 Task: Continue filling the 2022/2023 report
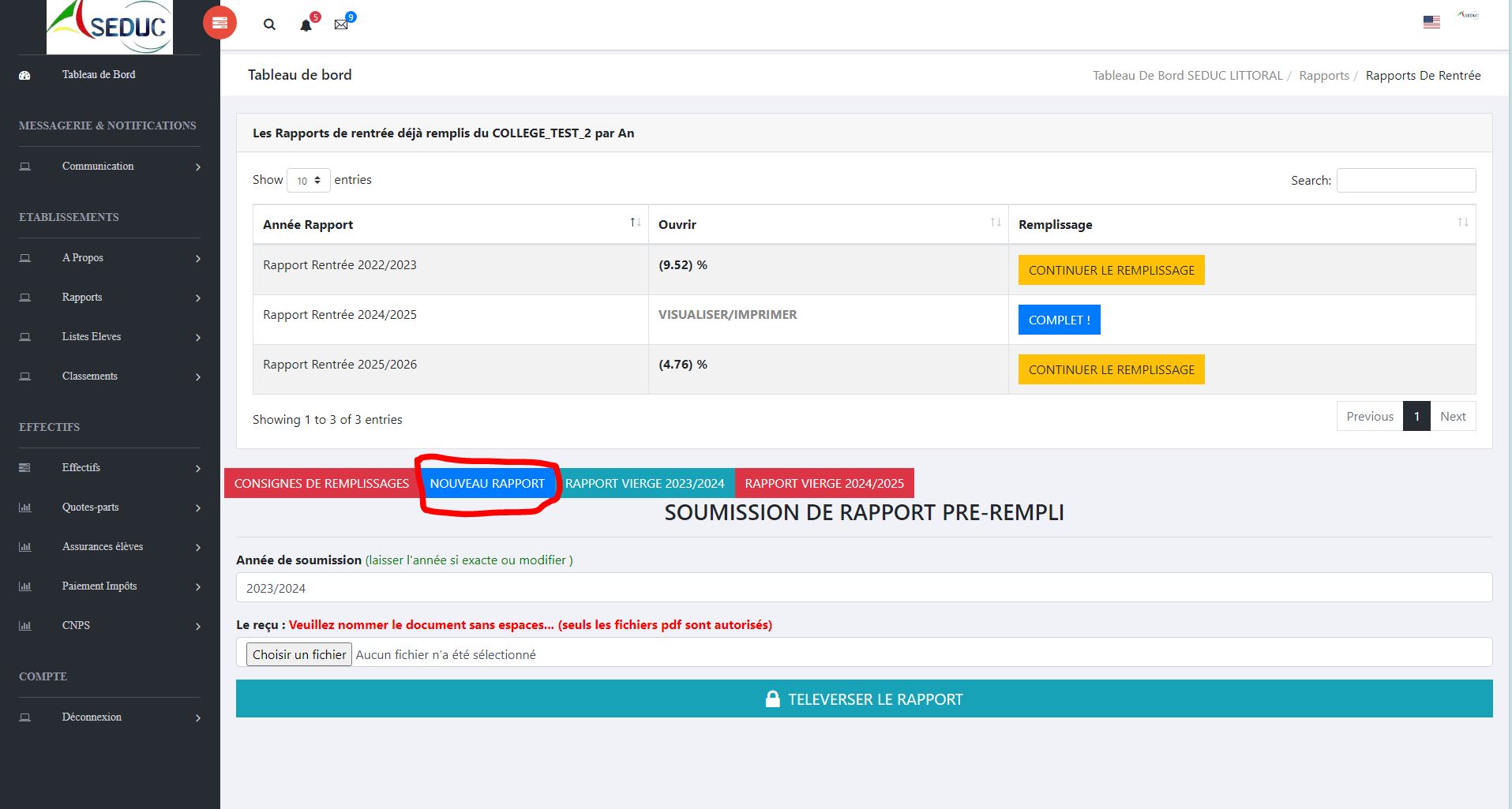pos(1111,270)
